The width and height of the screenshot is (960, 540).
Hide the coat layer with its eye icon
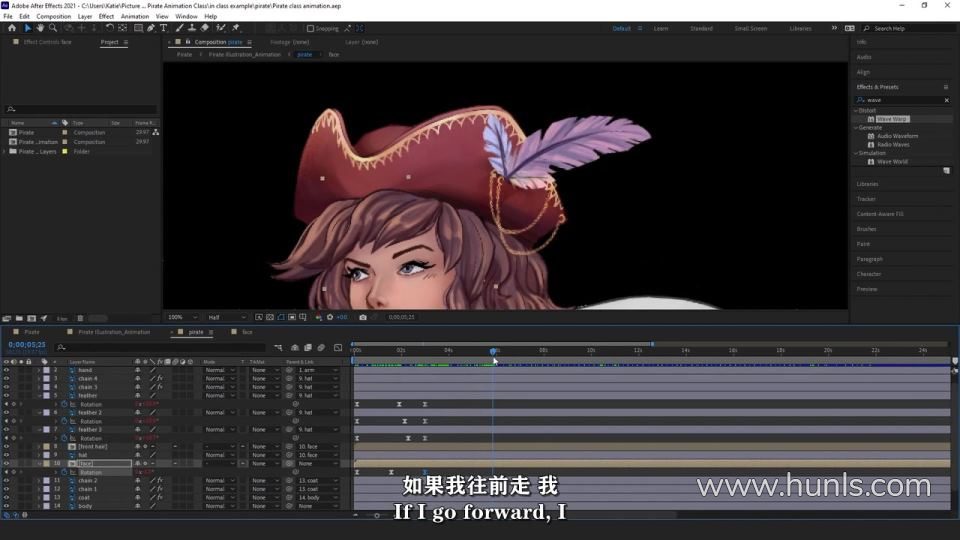[6, 498]
